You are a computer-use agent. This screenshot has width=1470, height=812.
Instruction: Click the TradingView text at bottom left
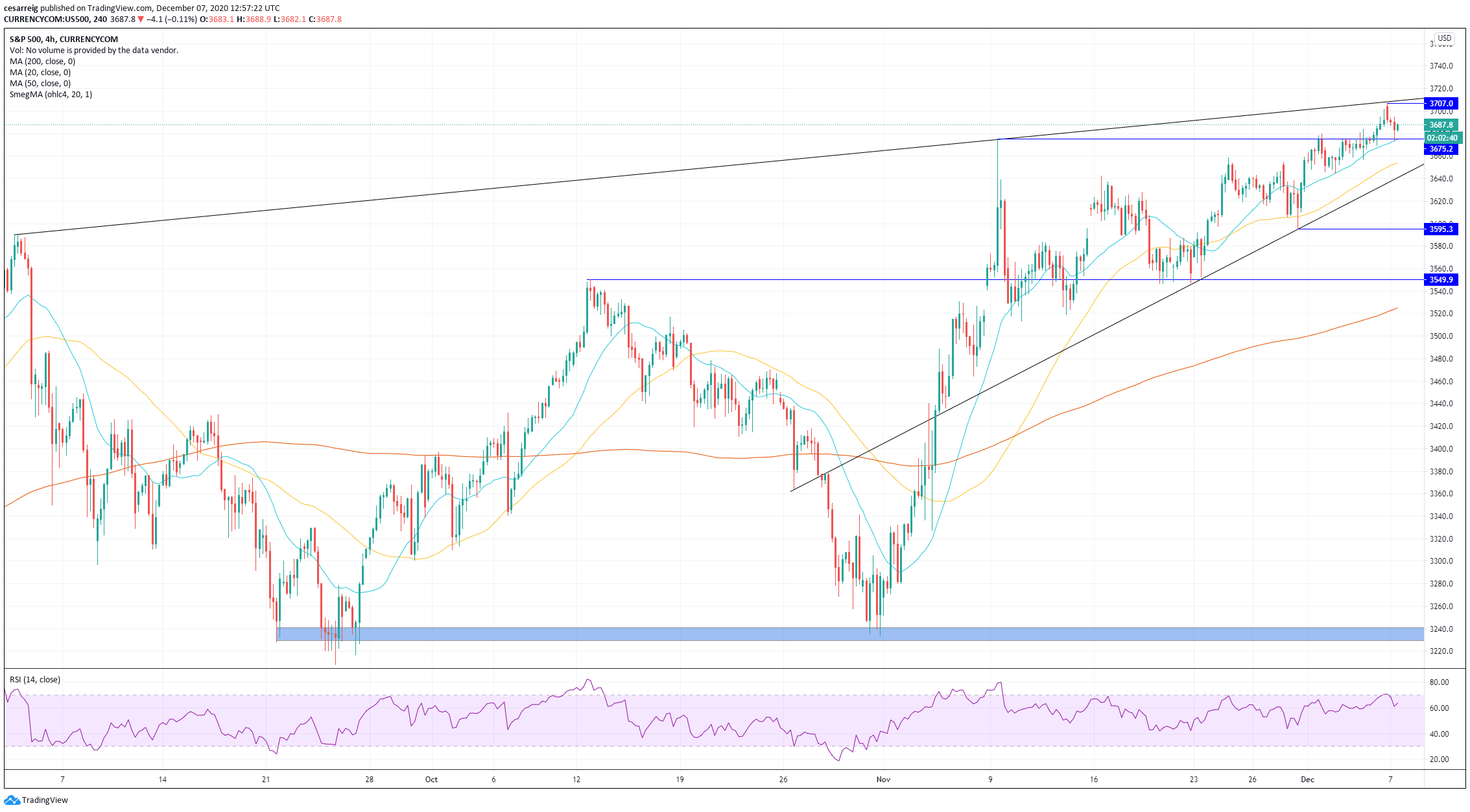coord(45,800)
